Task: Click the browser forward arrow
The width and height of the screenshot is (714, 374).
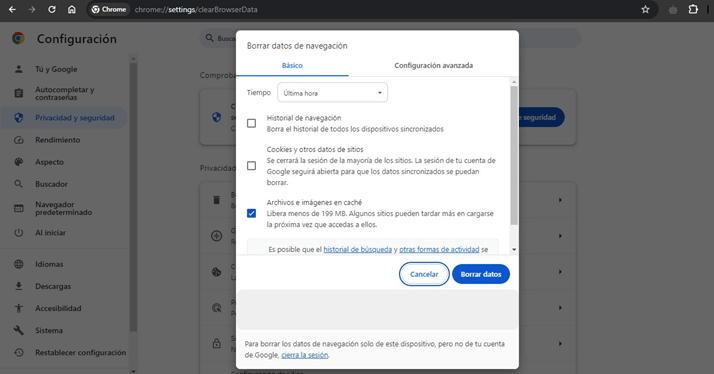Action: click(x=32, y=9)
